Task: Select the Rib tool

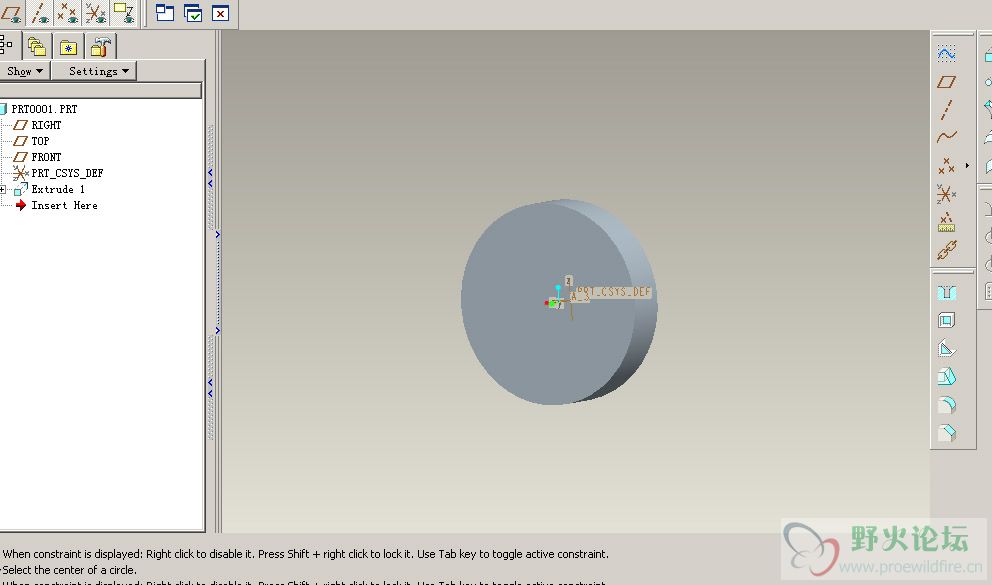Action: (x=946, y=348)
